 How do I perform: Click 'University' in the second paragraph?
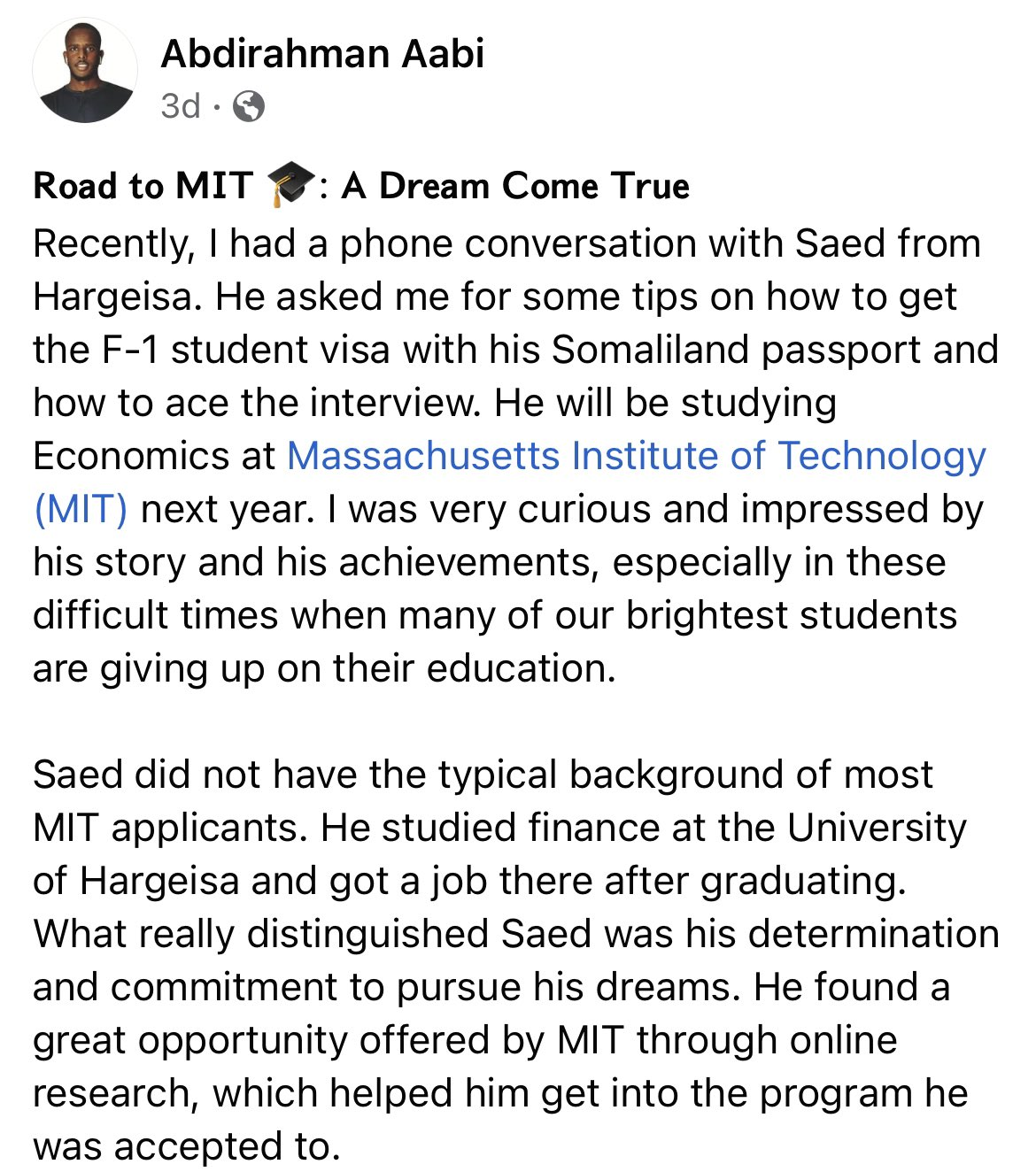pyautogui.click(x=877, y=829)
